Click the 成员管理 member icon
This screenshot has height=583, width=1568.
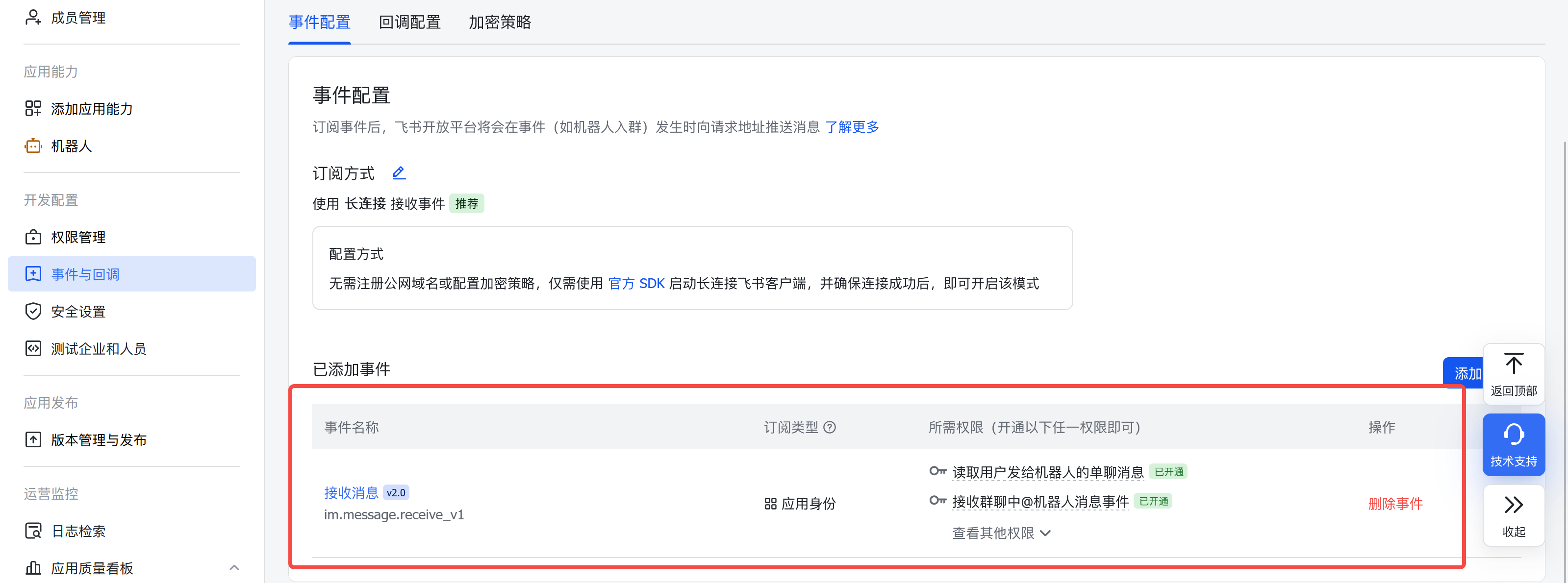point(33,17)
